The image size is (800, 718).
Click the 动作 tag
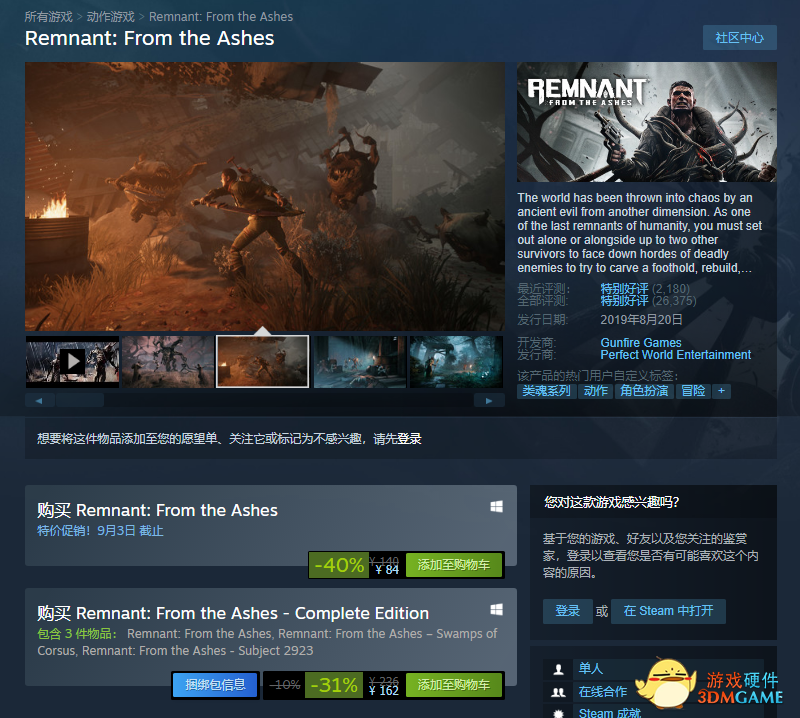595,391
